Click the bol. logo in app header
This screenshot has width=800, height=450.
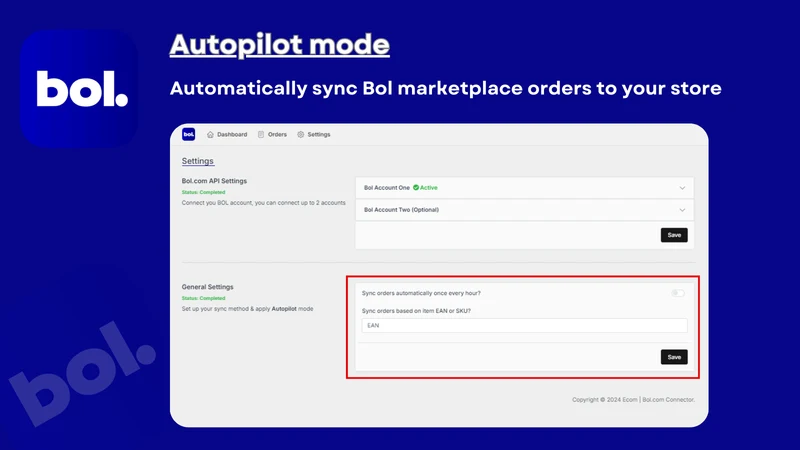point(188,134)
